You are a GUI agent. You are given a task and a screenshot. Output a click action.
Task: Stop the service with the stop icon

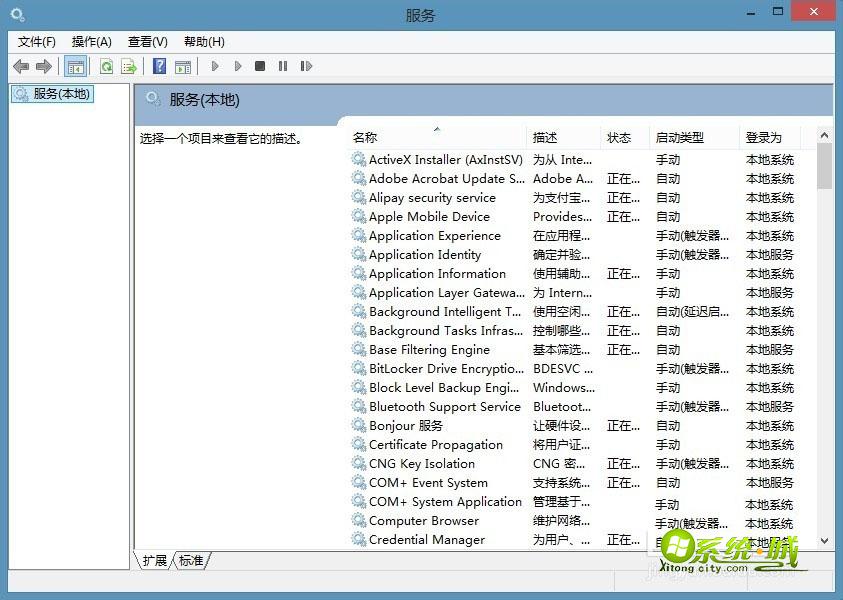(259, 66)
